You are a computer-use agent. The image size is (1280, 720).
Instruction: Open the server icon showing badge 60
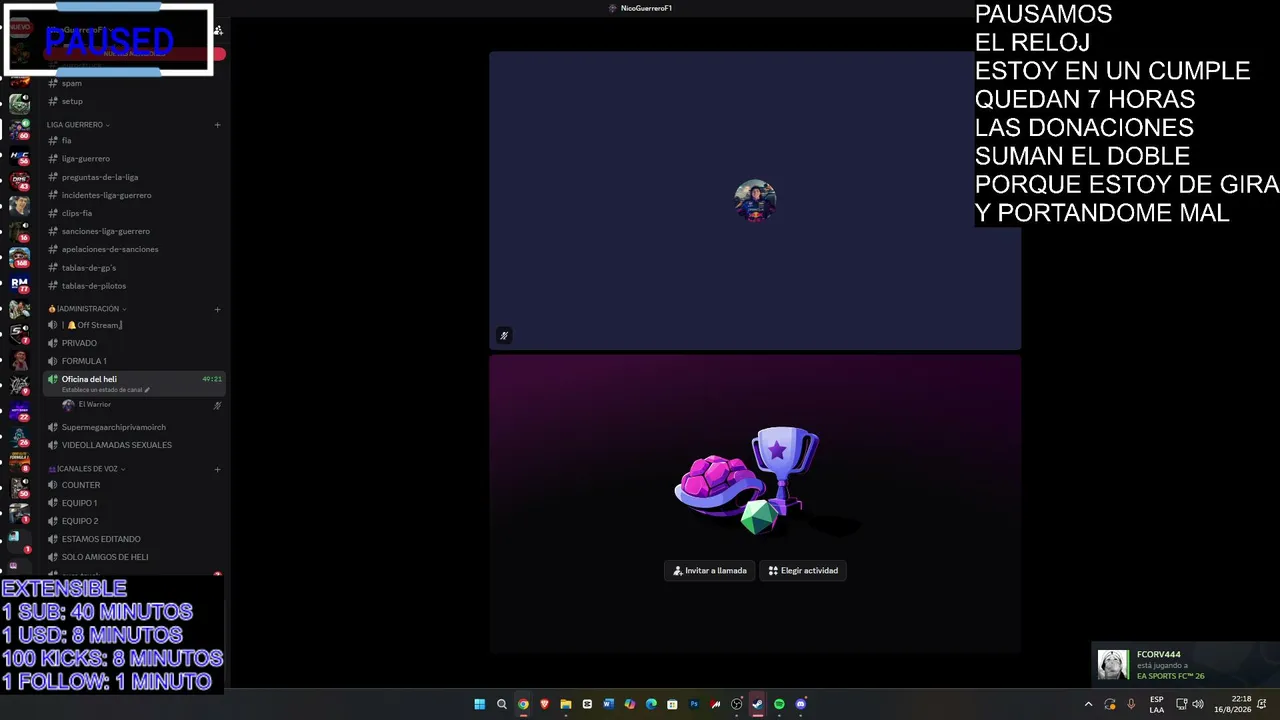[19, 129]
